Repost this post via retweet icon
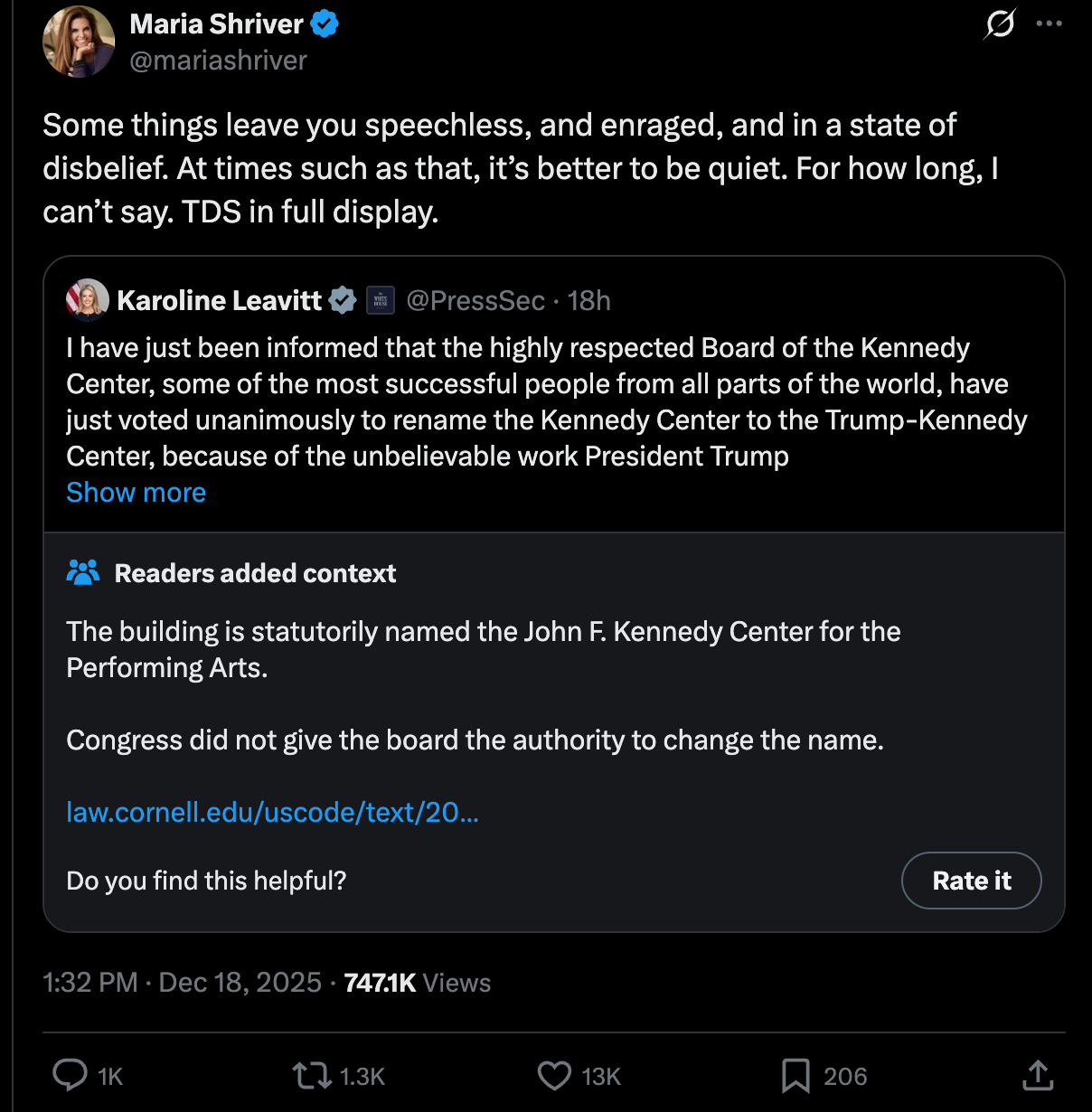Image resolution: width=1092 pixels, height=1112 pixels. [x=312, y=1075]
